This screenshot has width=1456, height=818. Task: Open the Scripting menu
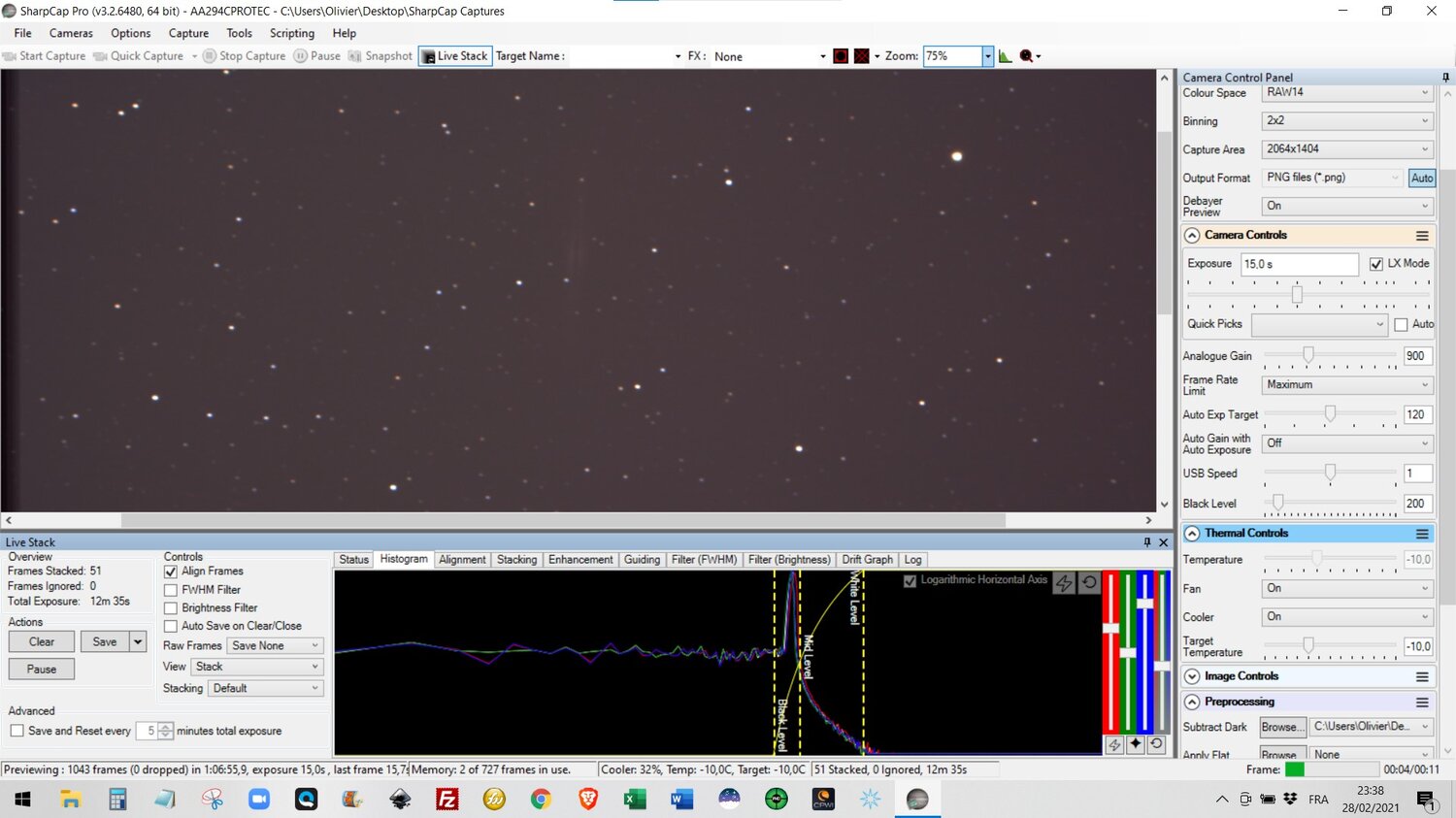pos(291,33)
